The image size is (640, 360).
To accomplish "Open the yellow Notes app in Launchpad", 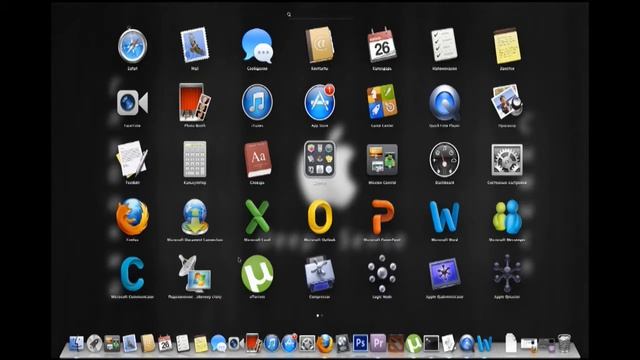I will coord(507,45).
